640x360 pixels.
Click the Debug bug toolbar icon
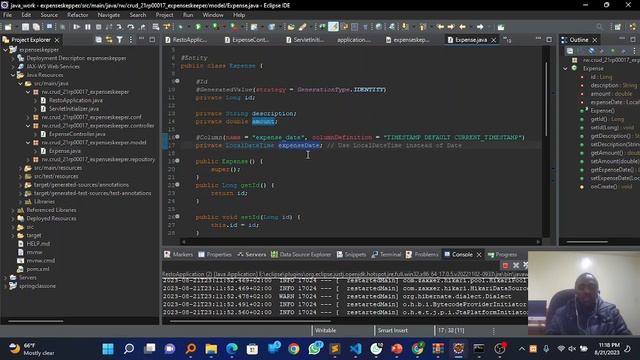click(x=180, y=27)
